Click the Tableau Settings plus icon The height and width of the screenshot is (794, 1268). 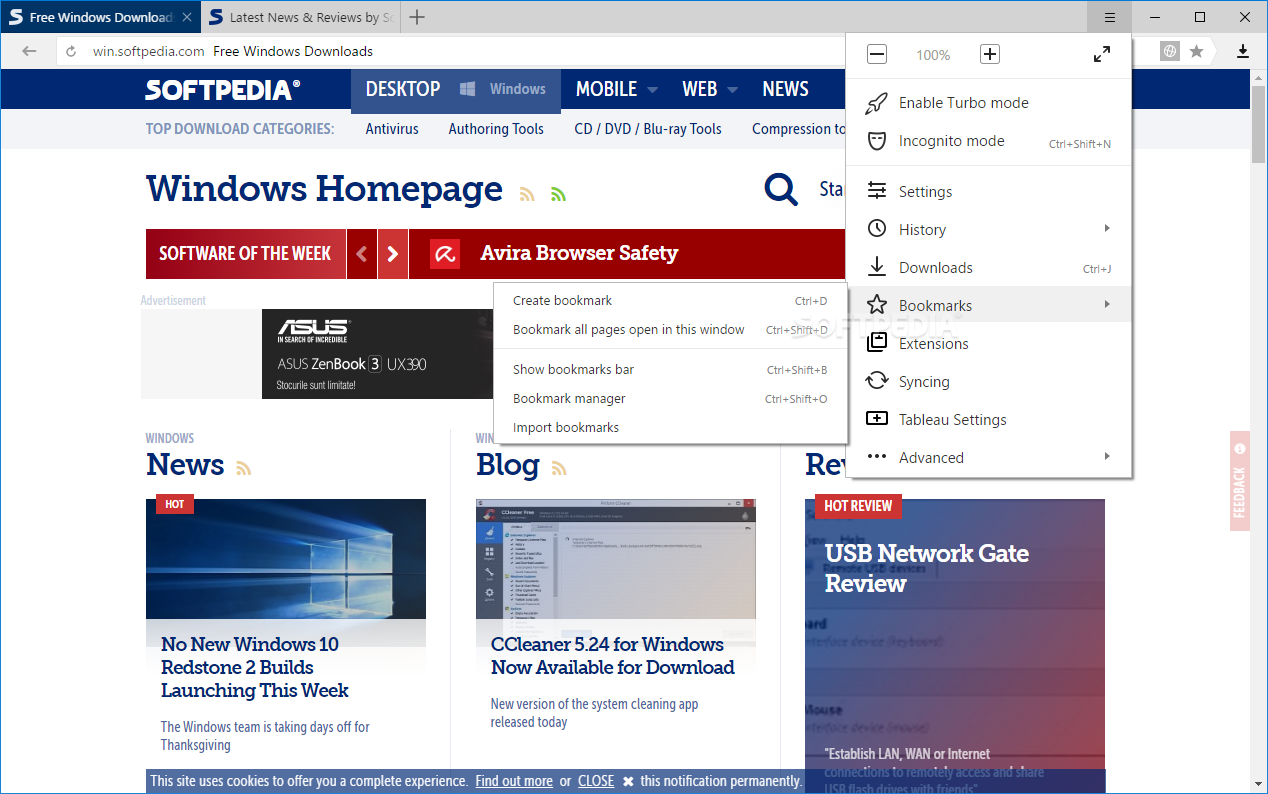pos(876,419)
